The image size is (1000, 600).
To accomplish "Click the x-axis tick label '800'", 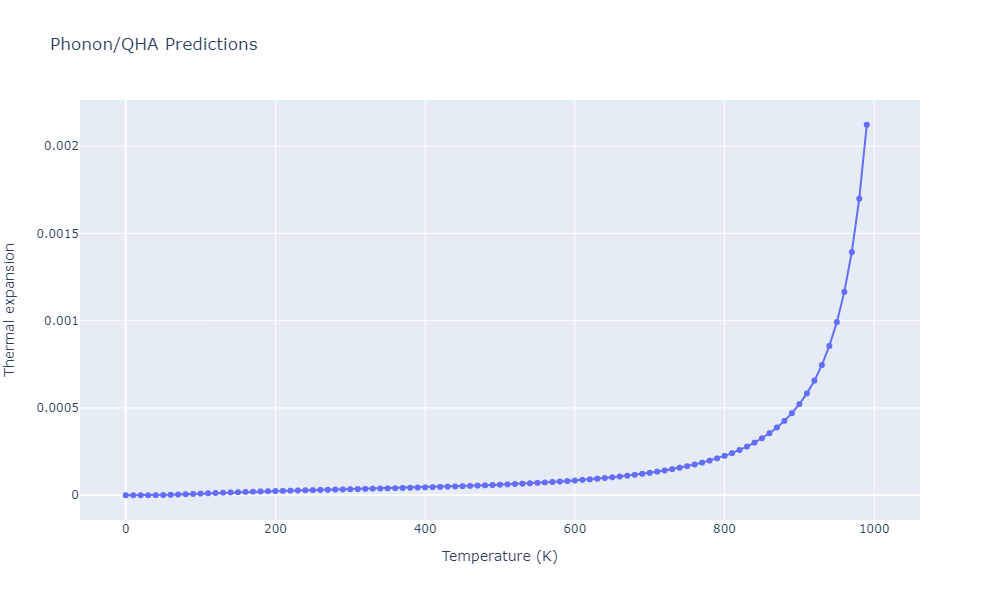I will pos(724,528).
